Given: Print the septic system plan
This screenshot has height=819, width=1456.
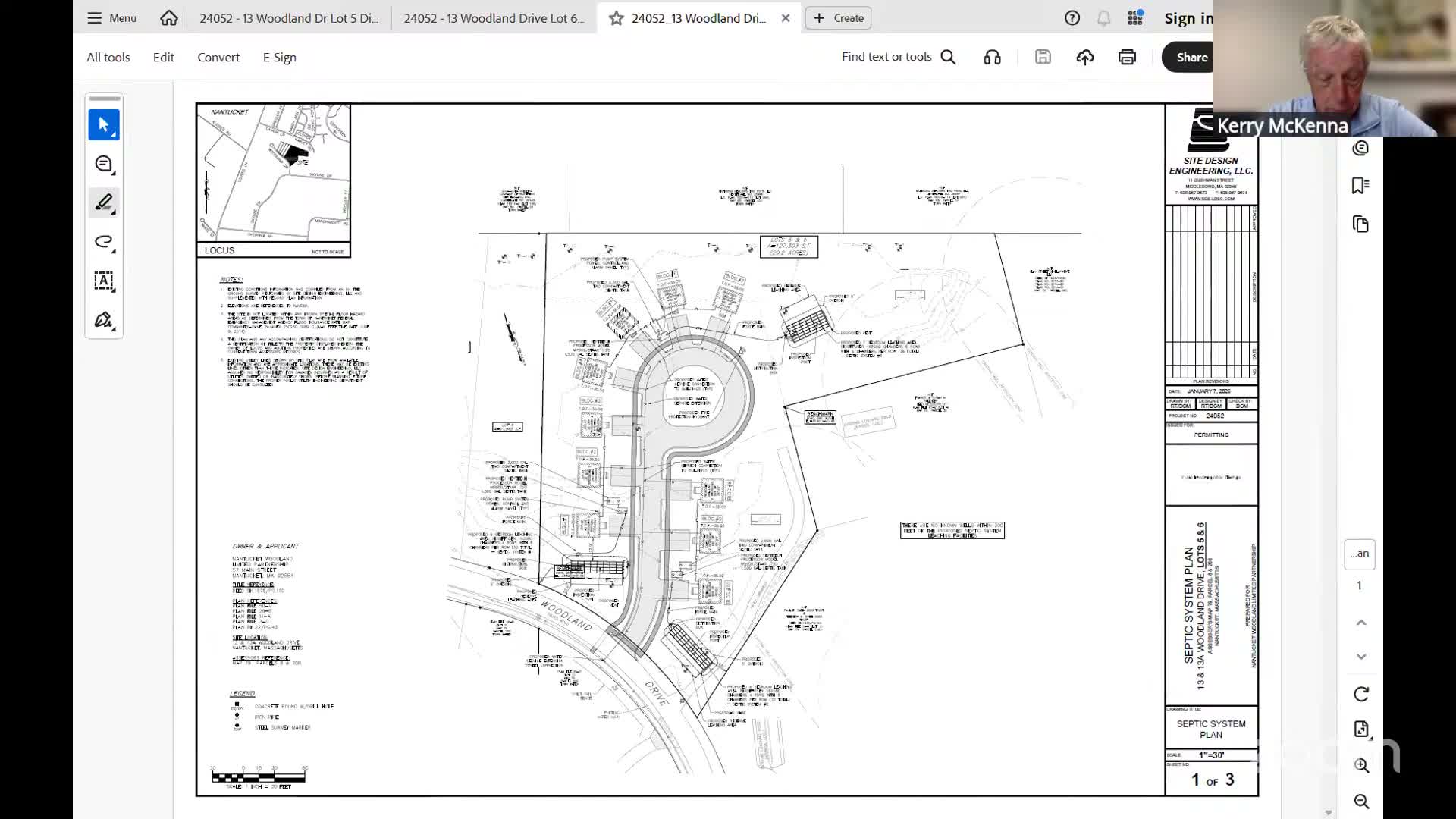Looking at the screenshot, I should click(x=1127, y=57).
